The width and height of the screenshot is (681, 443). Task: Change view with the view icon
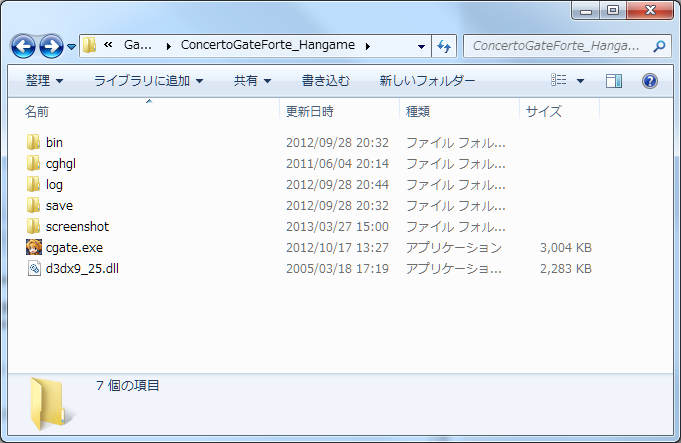click(559, 80)
